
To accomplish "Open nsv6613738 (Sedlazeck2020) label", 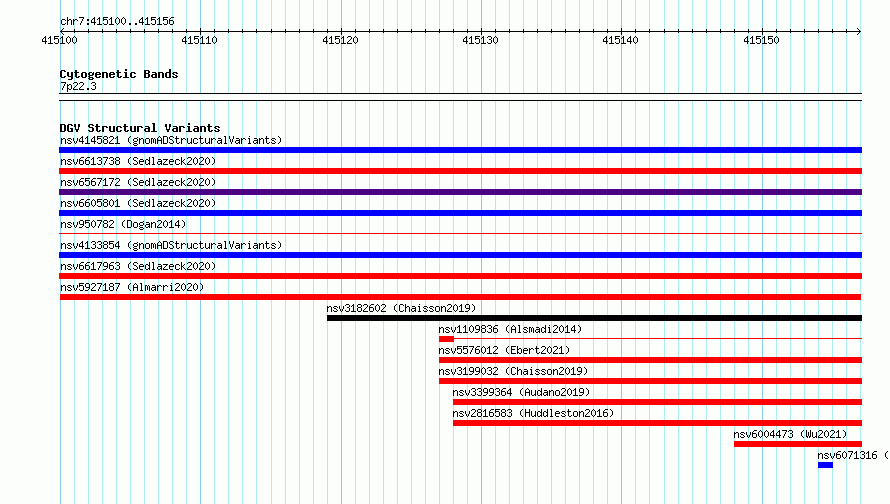I will [x=138, y=161].
